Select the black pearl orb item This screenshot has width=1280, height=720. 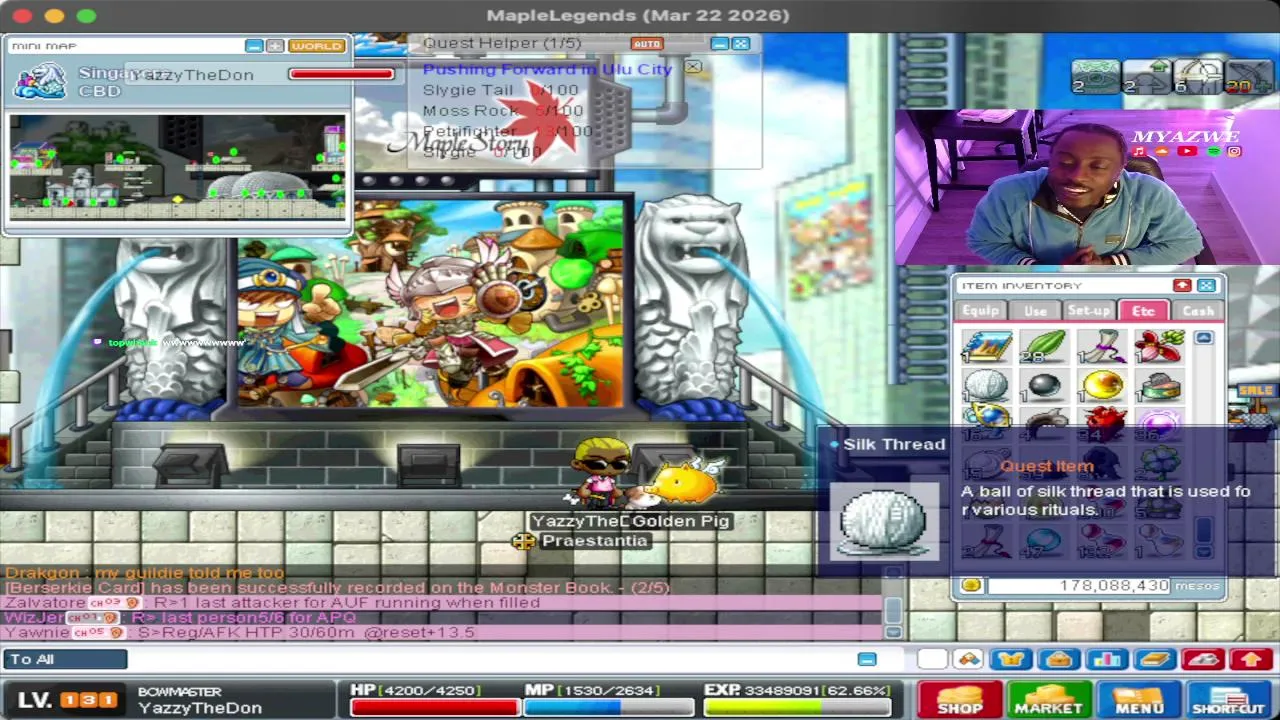coord(1044,385)
